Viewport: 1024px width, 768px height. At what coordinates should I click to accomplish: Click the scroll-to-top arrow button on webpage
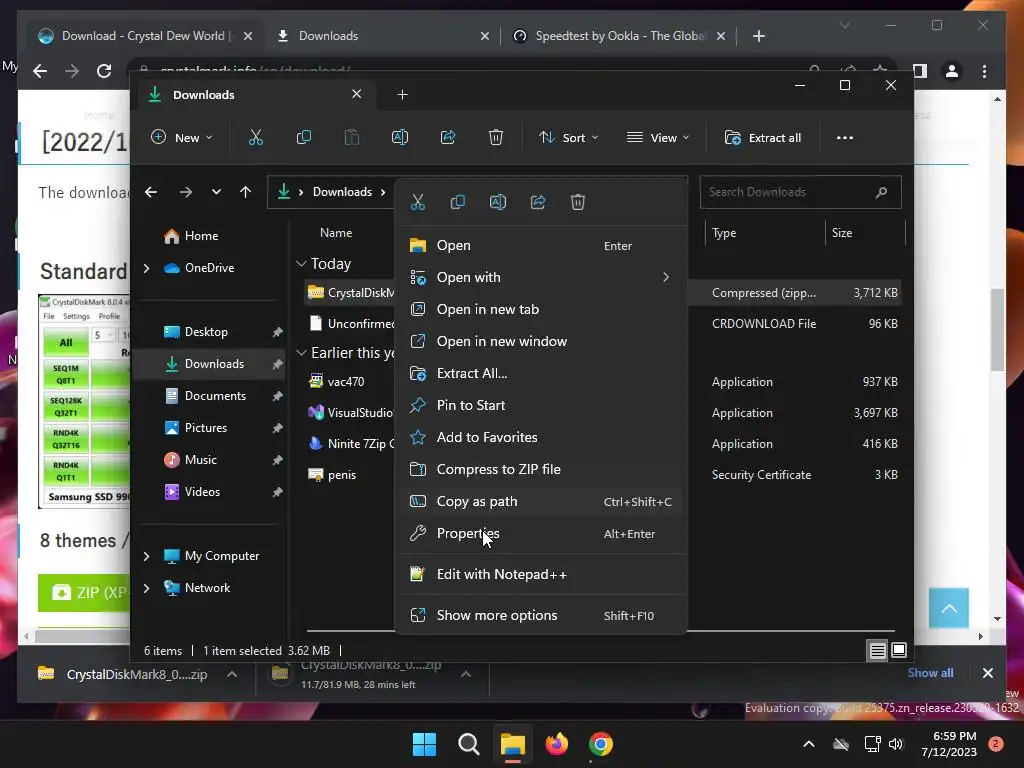(949, 608)
